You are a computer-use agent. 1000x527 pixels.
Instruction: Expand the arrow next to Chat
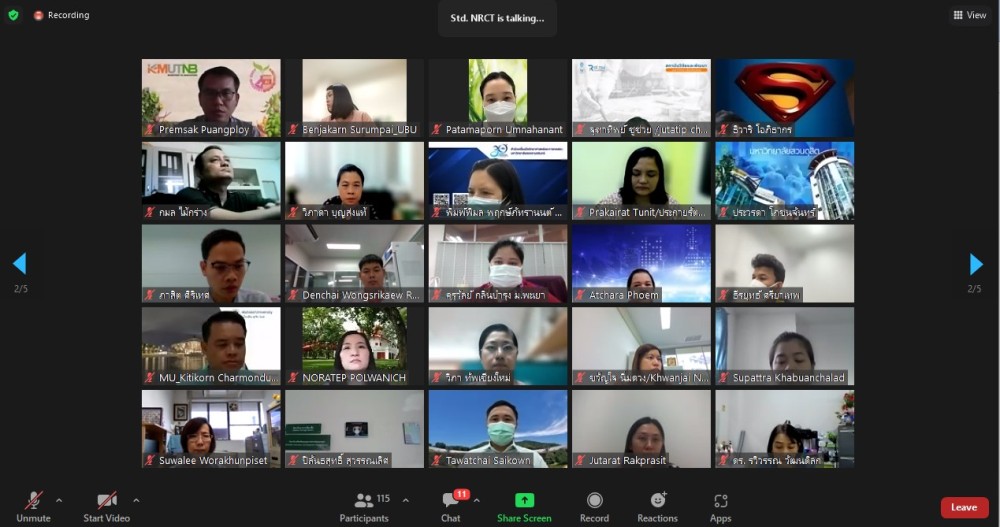(x=476, y=500)
